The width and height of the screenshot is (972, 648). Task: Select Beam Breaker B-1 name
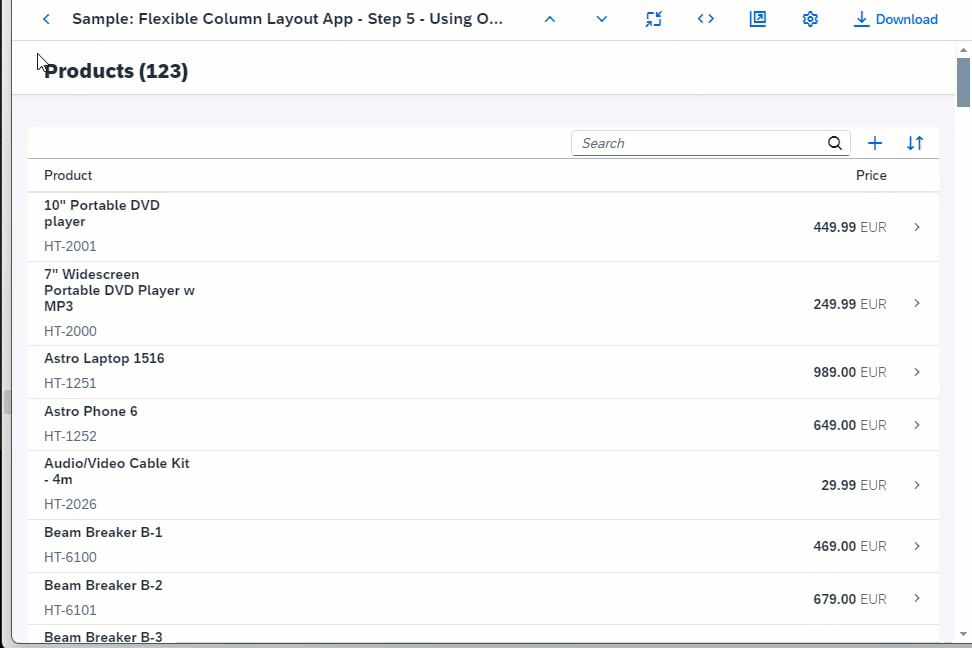(103, 532)
